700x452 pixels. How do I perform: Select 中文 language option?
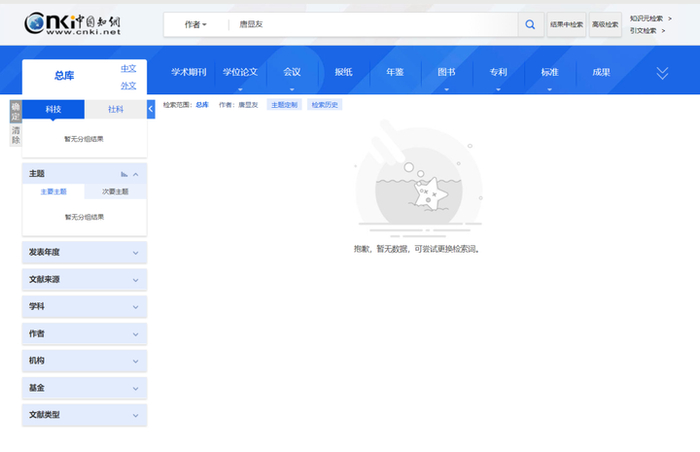129,69
